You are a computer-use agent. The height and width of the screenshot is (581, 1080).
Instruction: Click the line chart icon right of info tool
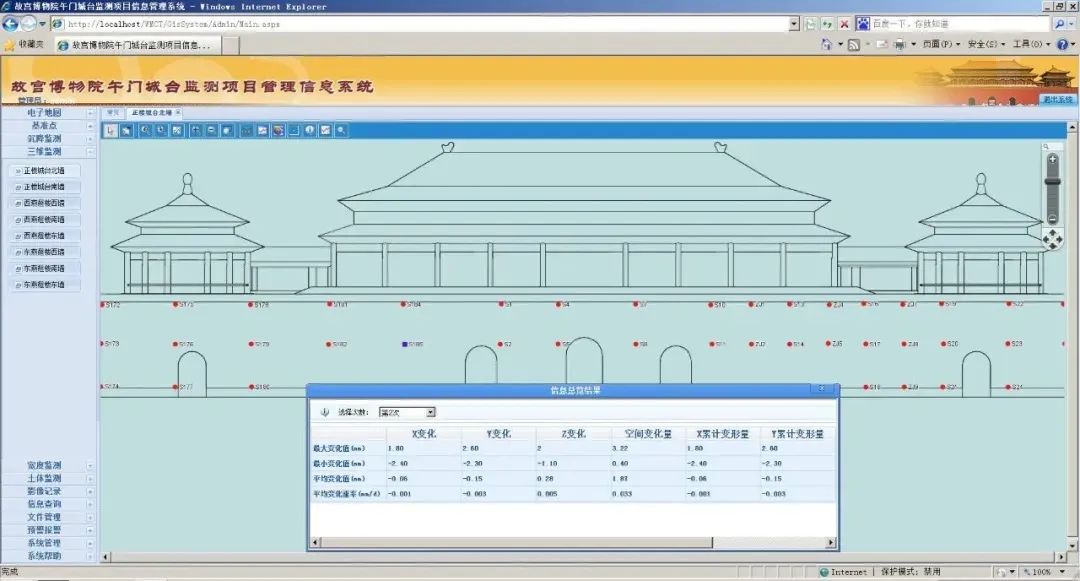tap(325, 130)
